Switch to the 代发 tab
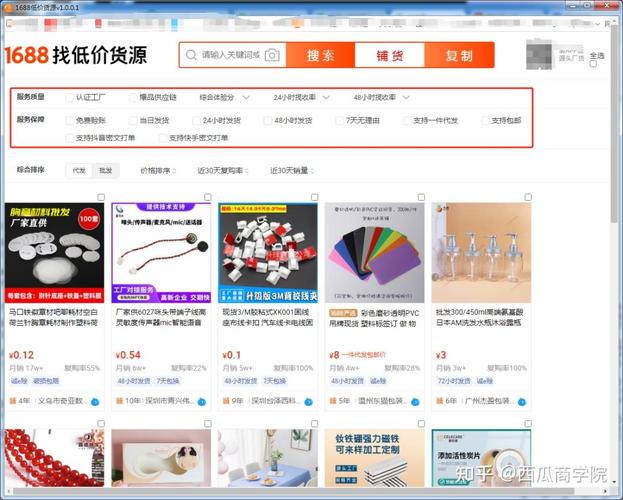The image size is (623, 500). [79, 171]
